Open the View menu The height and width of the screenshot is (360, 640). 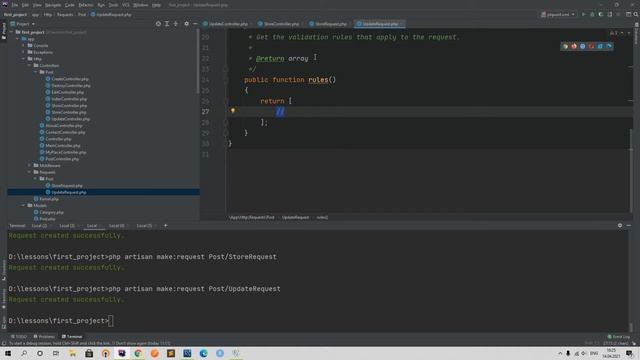coord(37,5)
